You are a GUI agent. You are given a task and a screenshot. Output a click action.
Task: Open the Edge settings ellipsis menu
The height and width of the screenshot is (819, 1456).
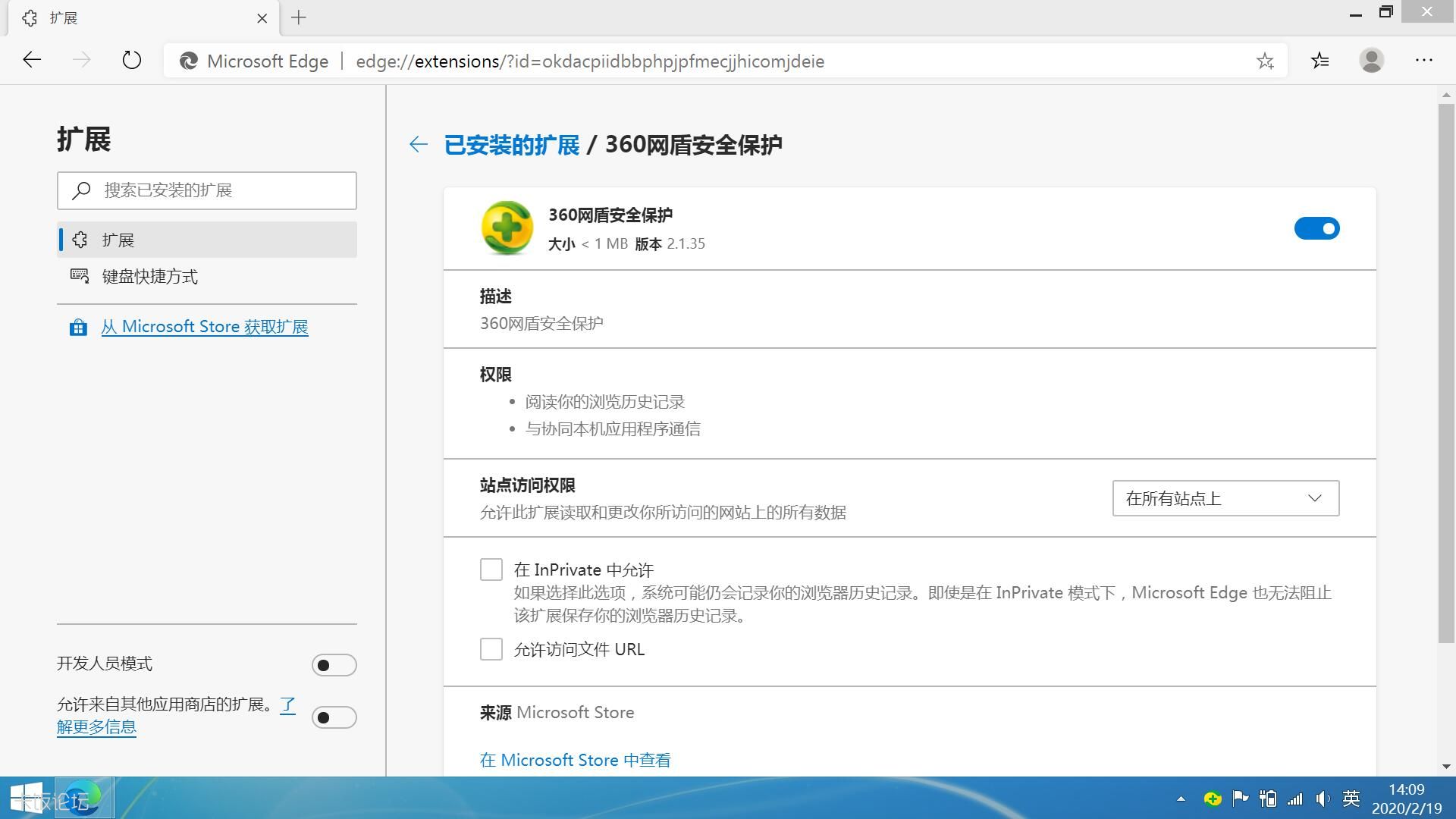1423,61
